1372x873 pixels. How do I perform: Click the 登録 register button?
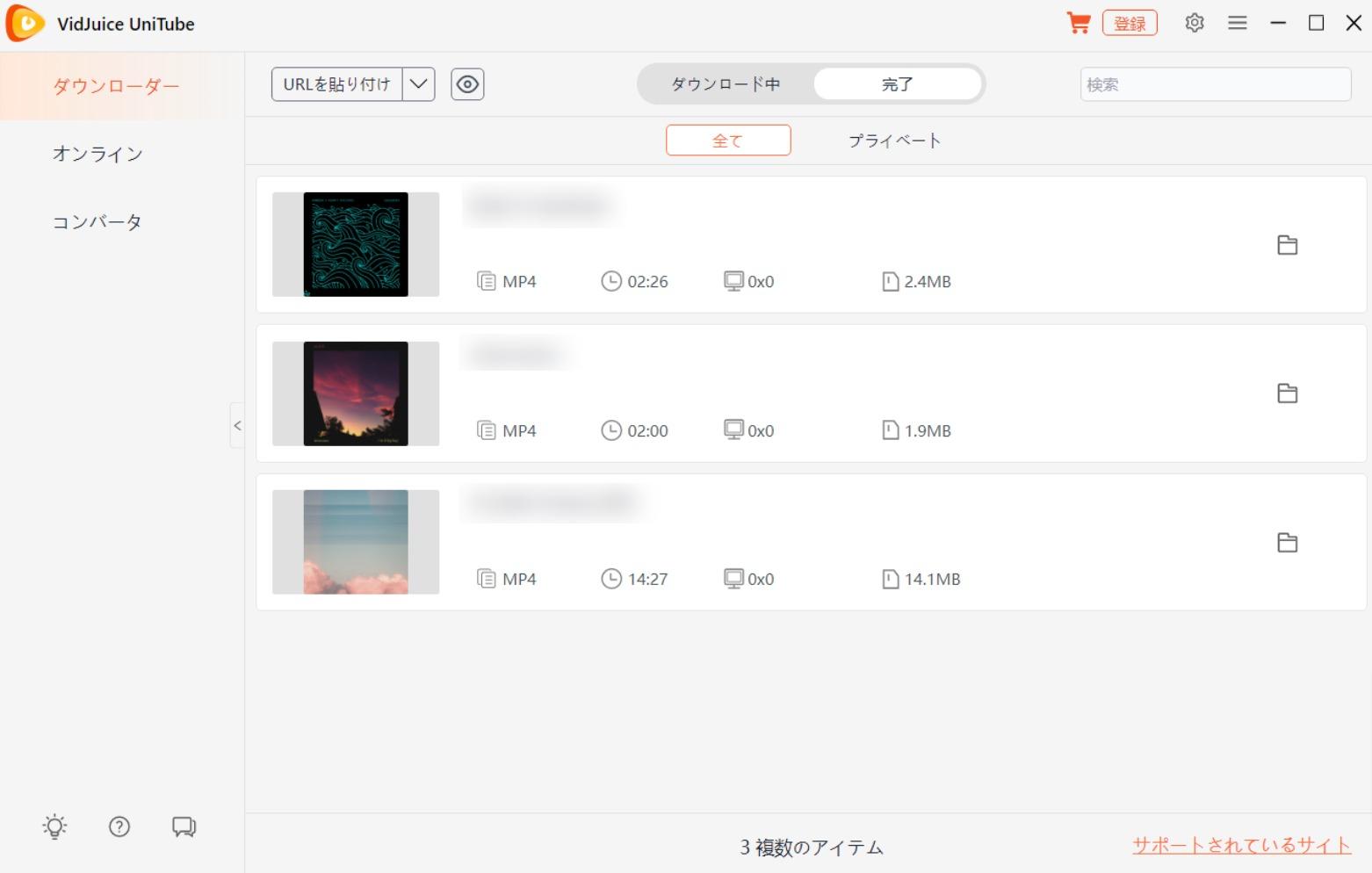pos(1130,23)
